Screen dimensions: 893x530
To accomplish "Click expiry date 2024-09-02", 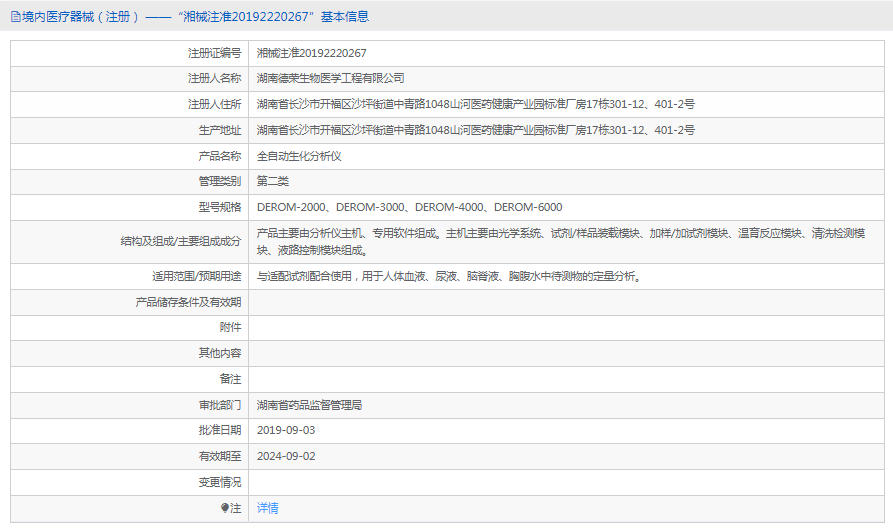I will [286, 457].
